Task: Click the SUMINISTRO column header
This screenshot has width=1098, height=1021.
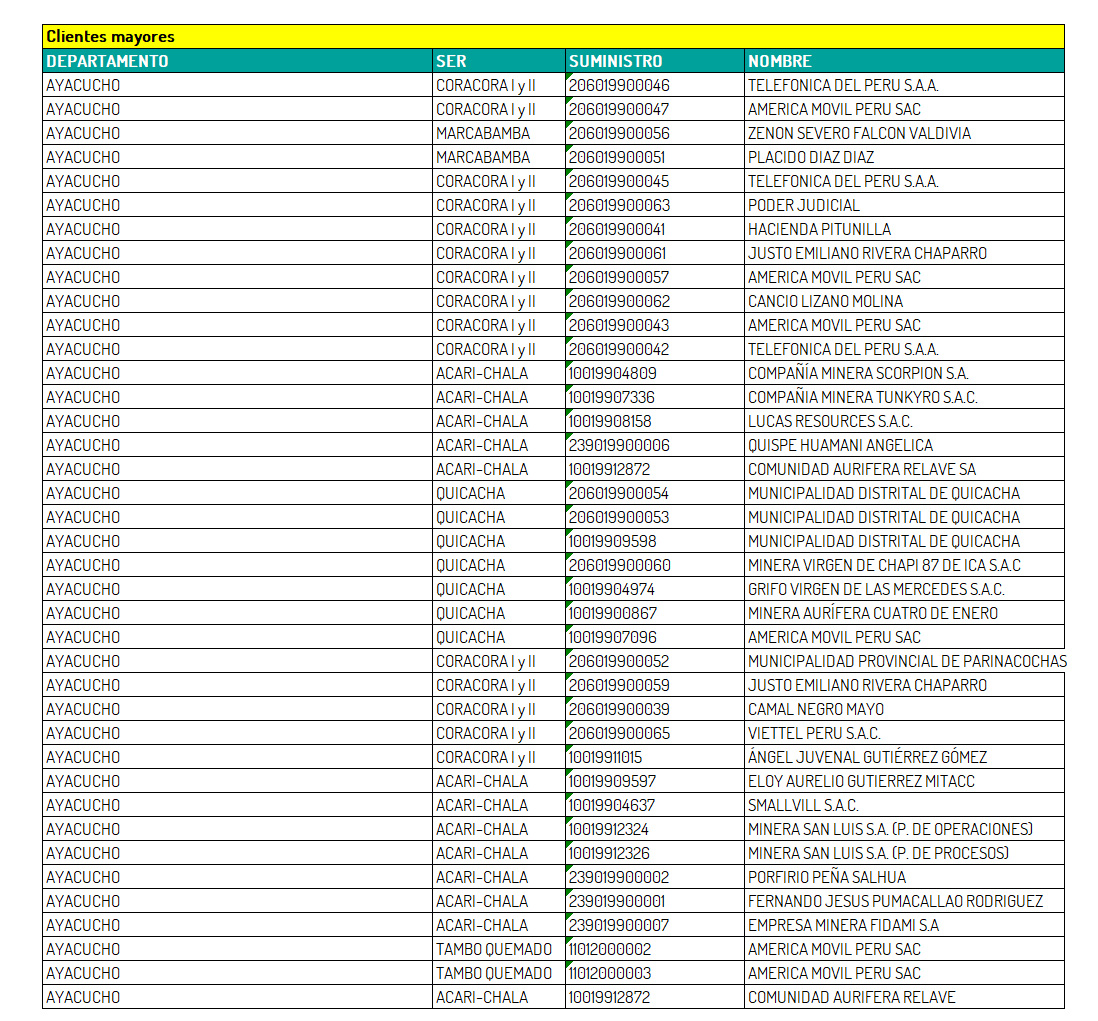Action: click(x=655, y=61)
